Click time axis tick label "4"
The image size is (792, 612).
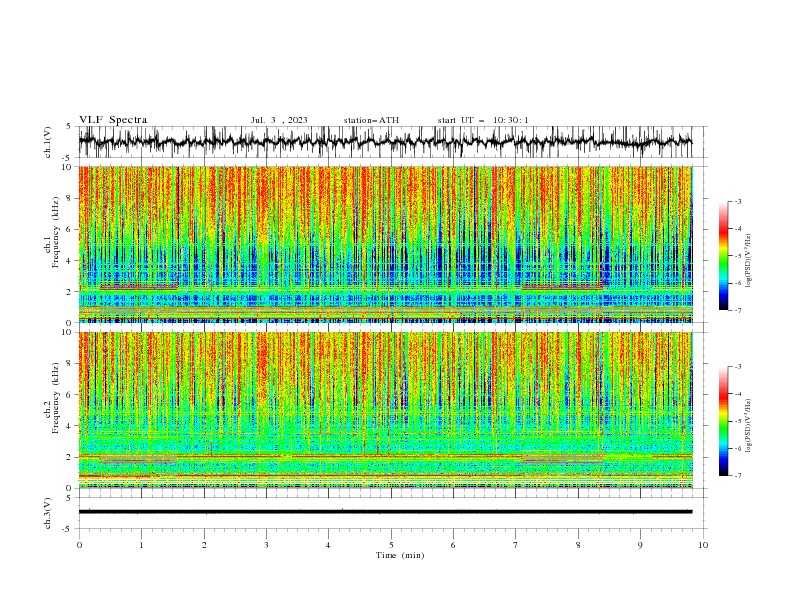tap(328, 545)
